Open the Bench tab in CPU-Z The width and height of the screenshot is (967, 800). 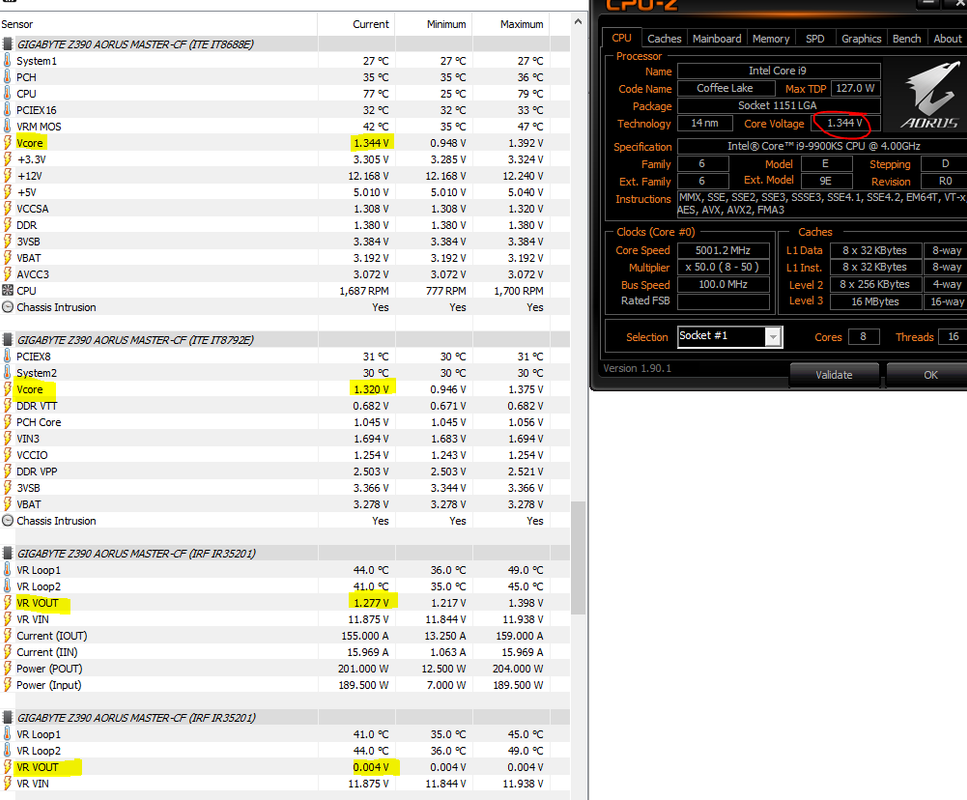907,38
